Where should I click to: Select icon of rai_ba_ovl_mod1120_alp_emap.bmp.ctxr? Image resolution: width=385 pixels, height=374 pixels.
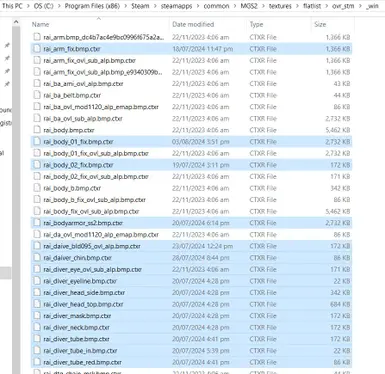point(37,107)
